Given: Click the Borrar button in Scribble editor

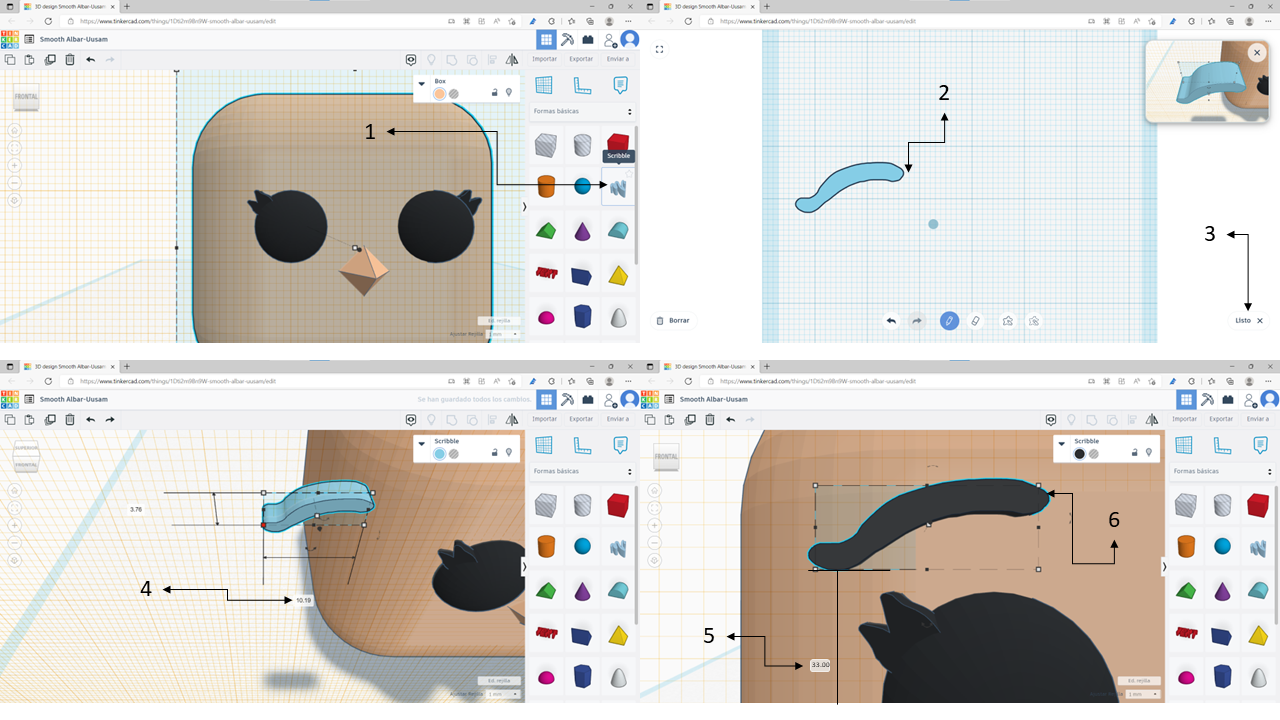Looking at the screenshot, I should coord(673,321).
